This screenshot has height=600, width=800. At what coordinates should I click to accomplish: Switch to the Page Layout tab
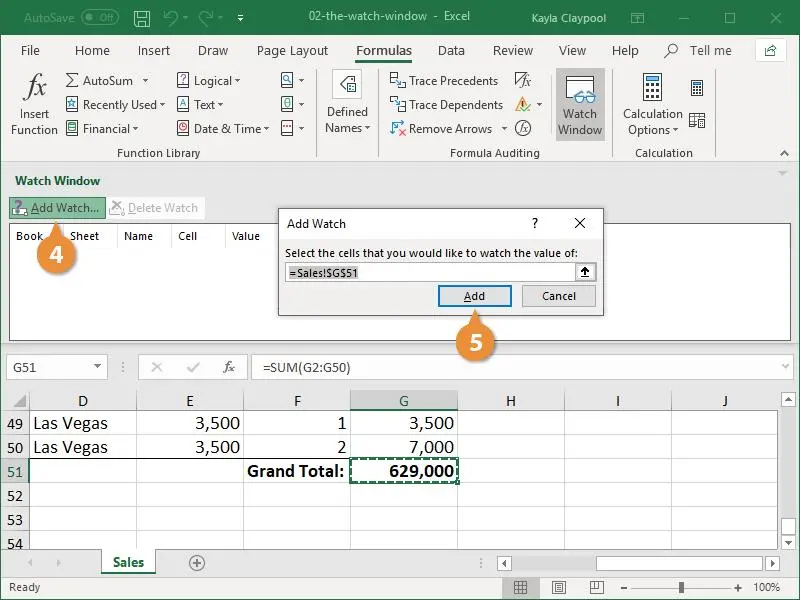tap(292, 51)
